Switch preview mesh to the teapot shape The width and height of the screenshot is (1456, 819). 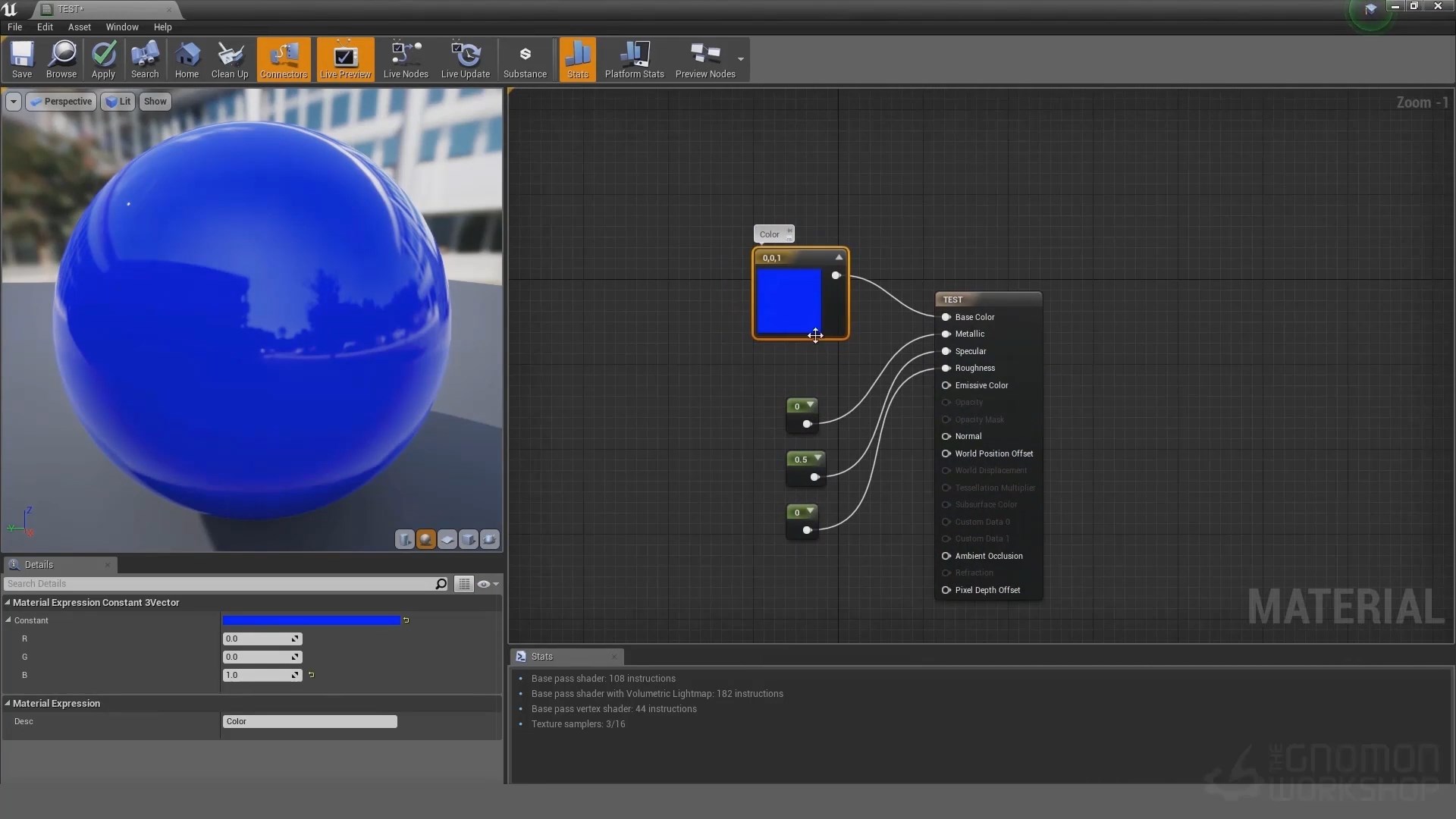(490, 539)
